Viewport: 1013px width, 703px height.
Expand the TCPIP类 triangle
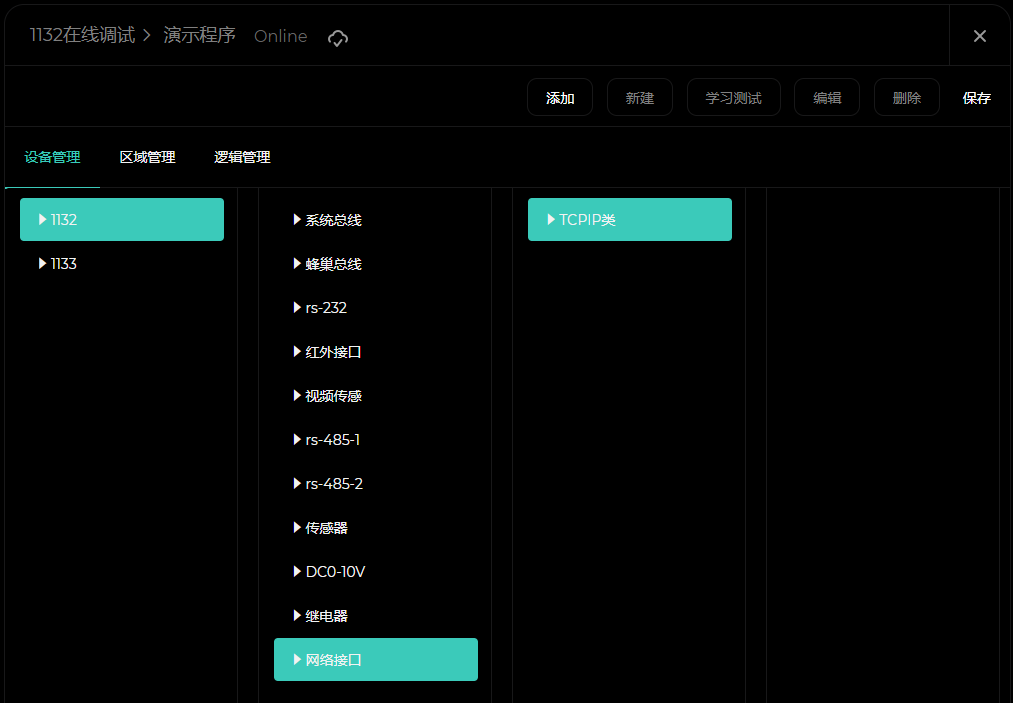tap(551, 220)
